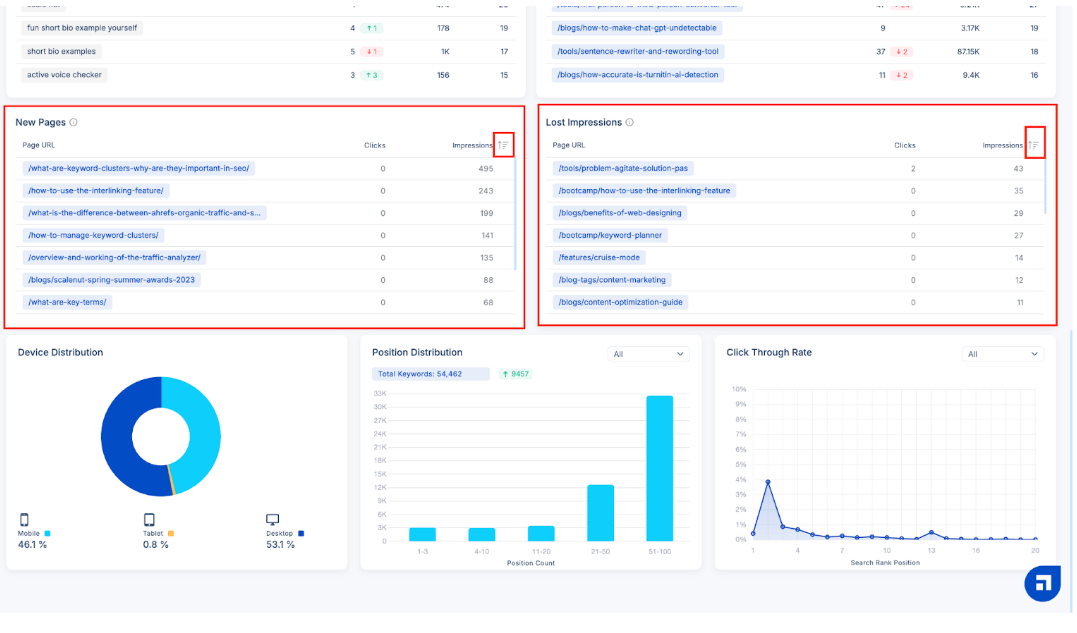
Task: Click the Tablet device icon
Action: click(x=149, y=520)
